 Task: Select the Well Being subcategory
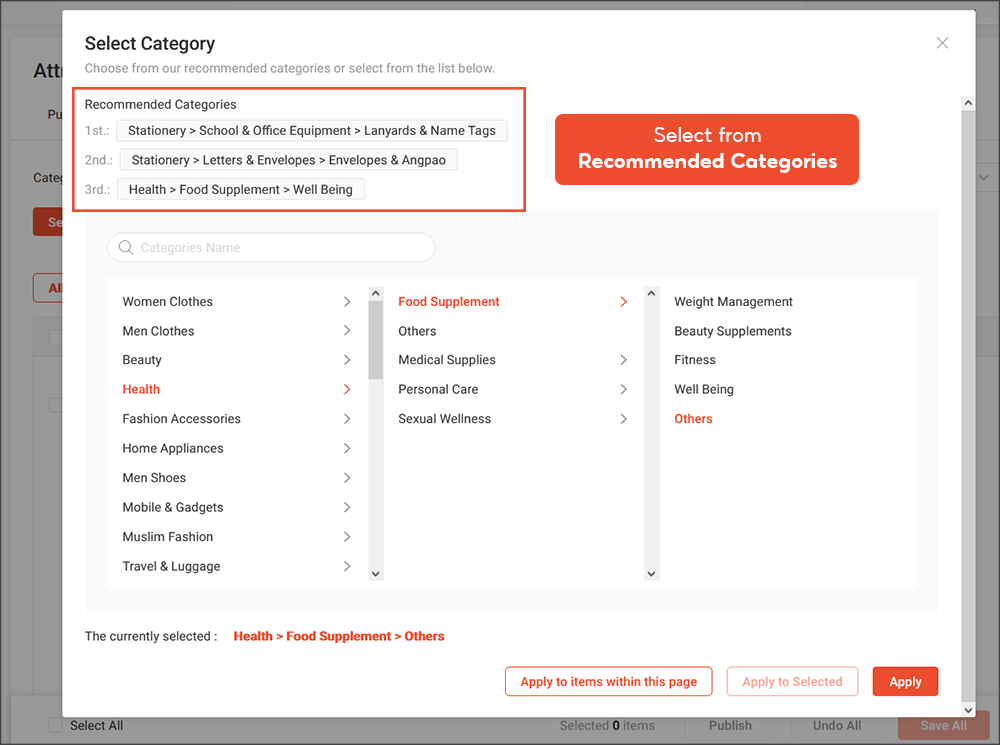(704, 389)
